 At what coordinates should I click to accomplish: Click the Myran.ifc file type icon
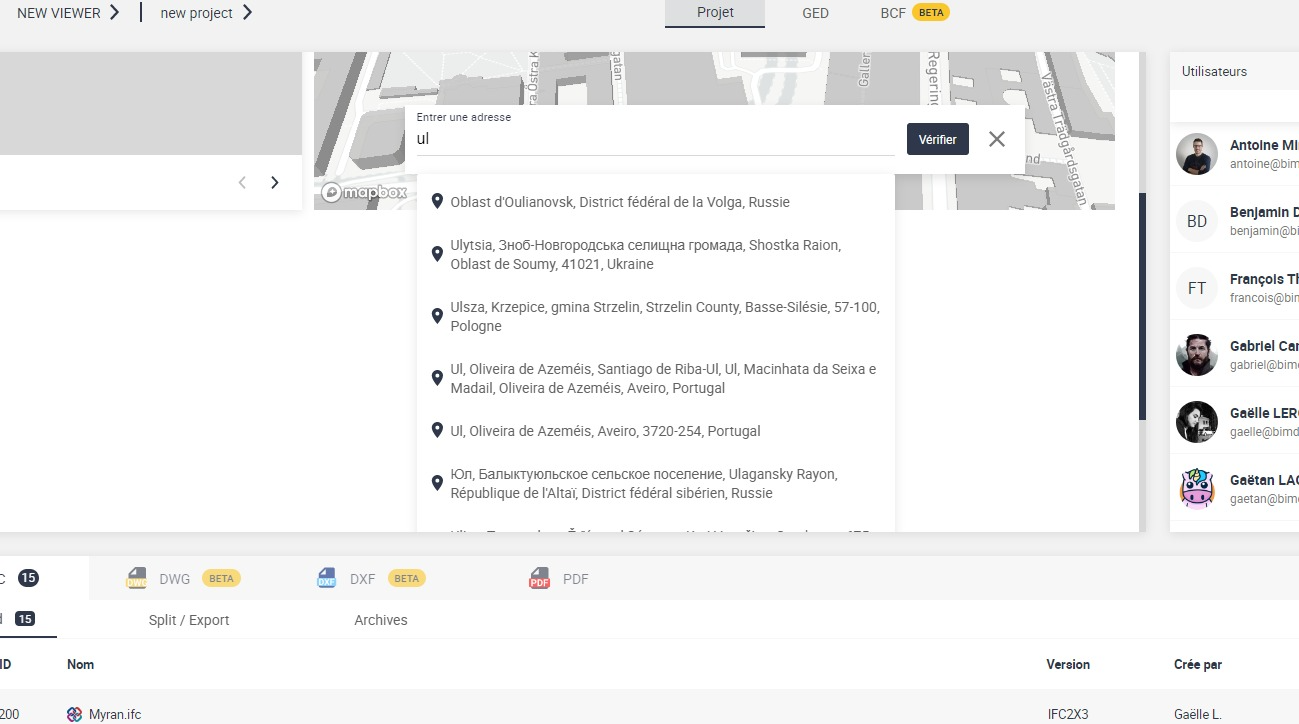(x=74, y=714)
